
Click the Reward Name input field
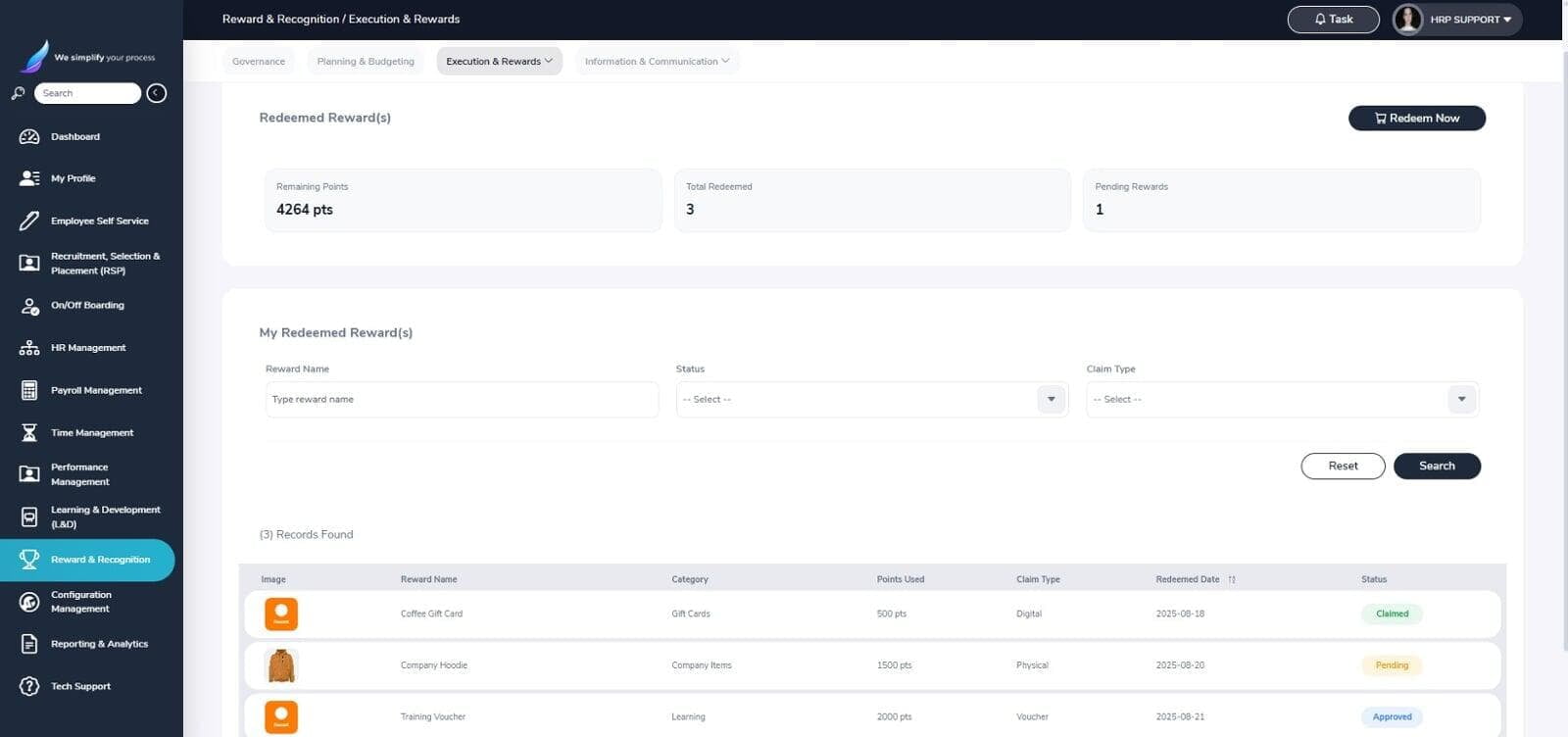[x=462, y=400]
